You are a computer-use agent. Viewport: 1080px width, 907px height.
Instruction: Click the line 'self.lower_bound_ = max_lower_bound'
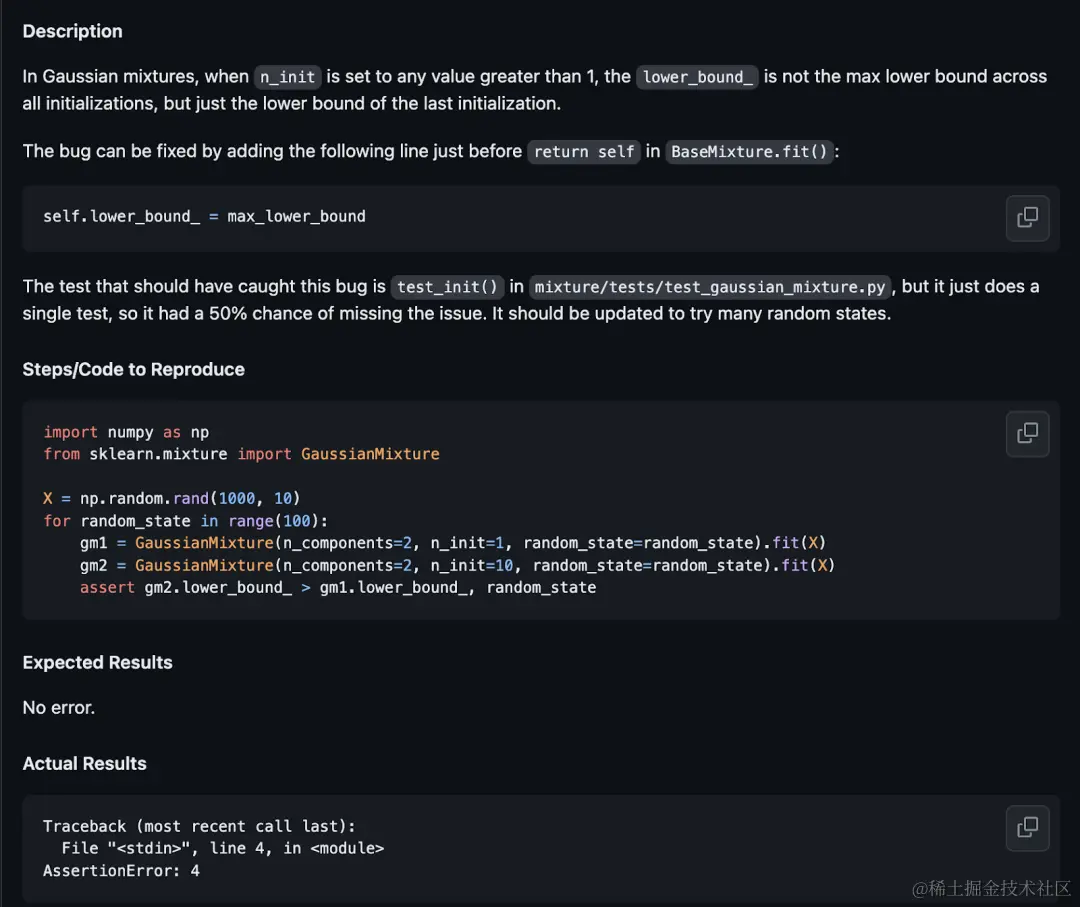204,216
